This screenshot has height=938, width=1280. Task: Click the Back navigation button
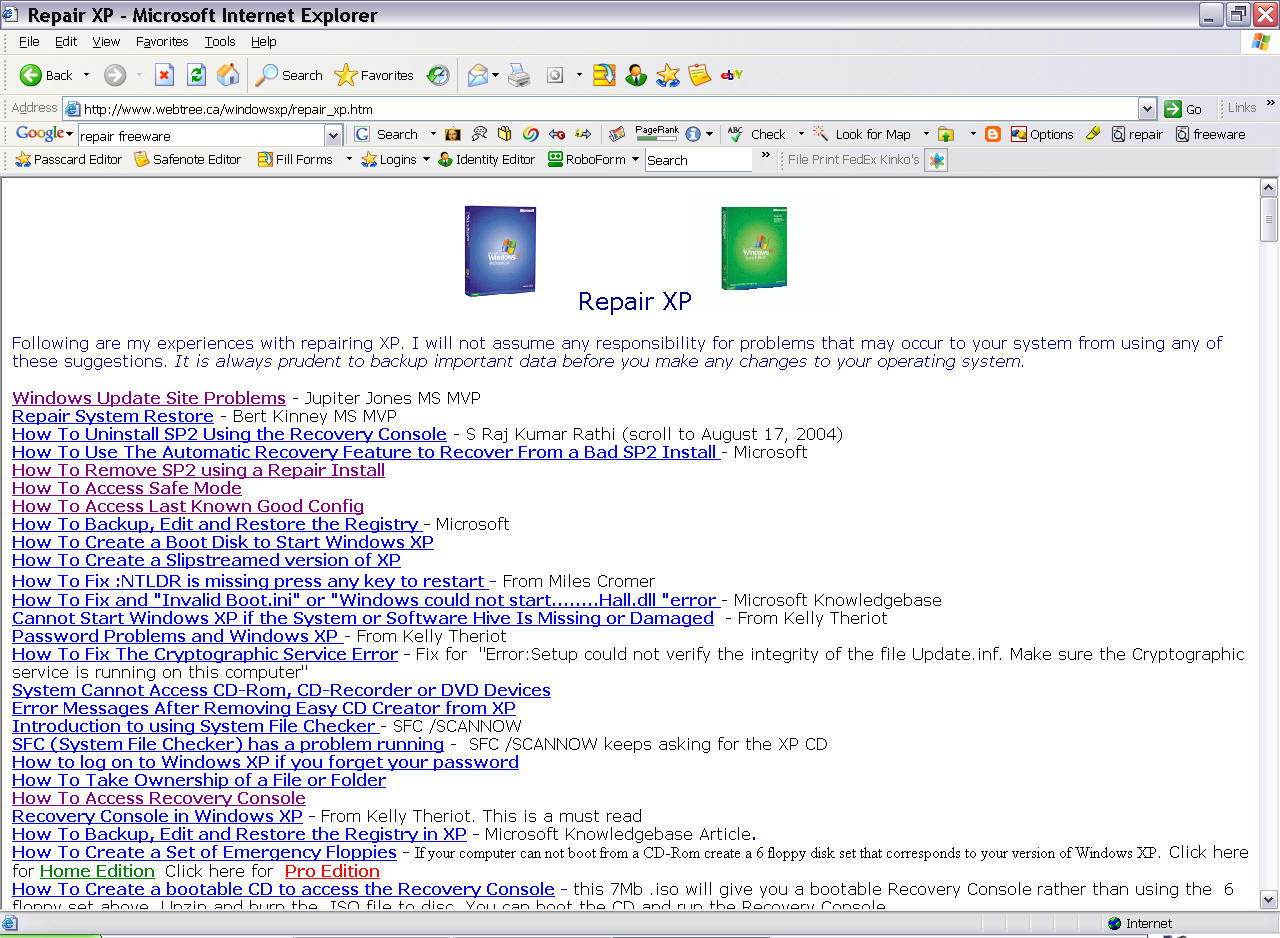[x=46, y=75]
